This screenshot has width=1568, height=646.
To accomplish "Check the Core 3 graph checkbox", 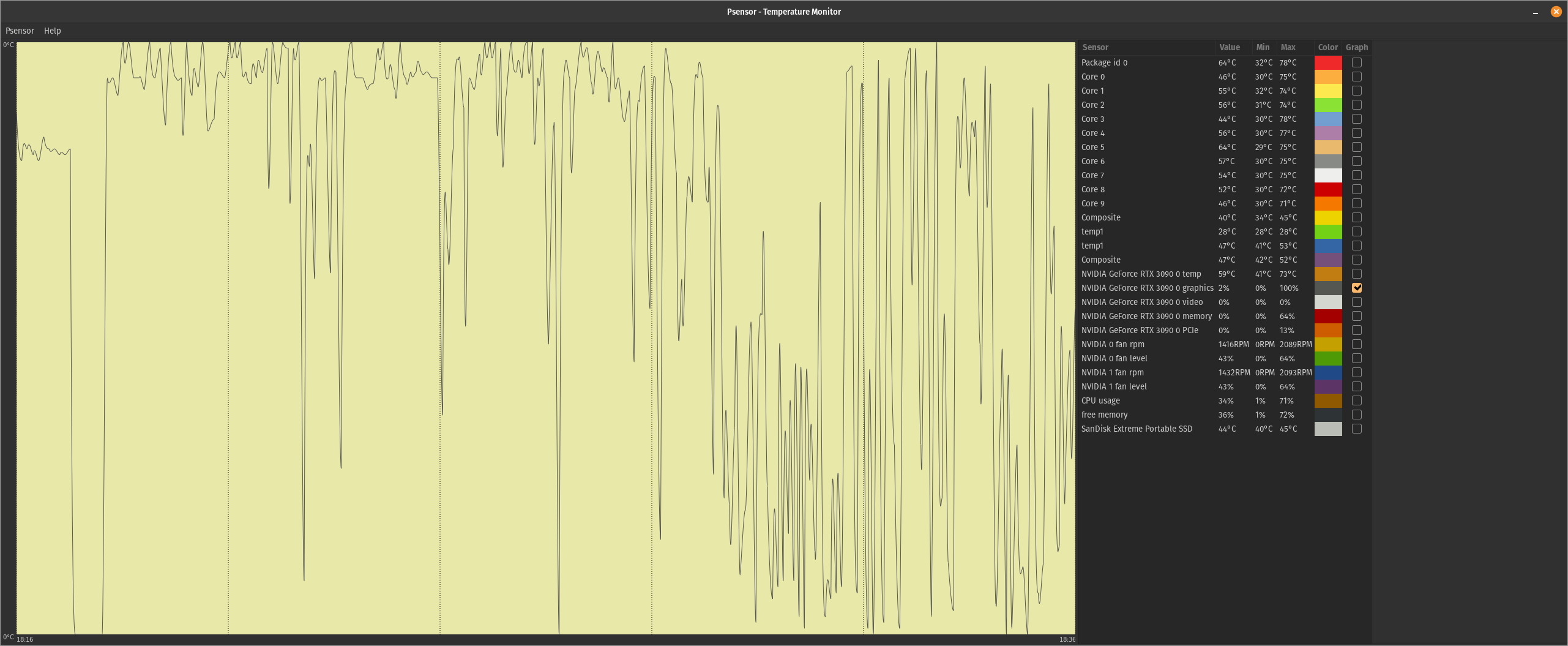I will click(1357, 119).
